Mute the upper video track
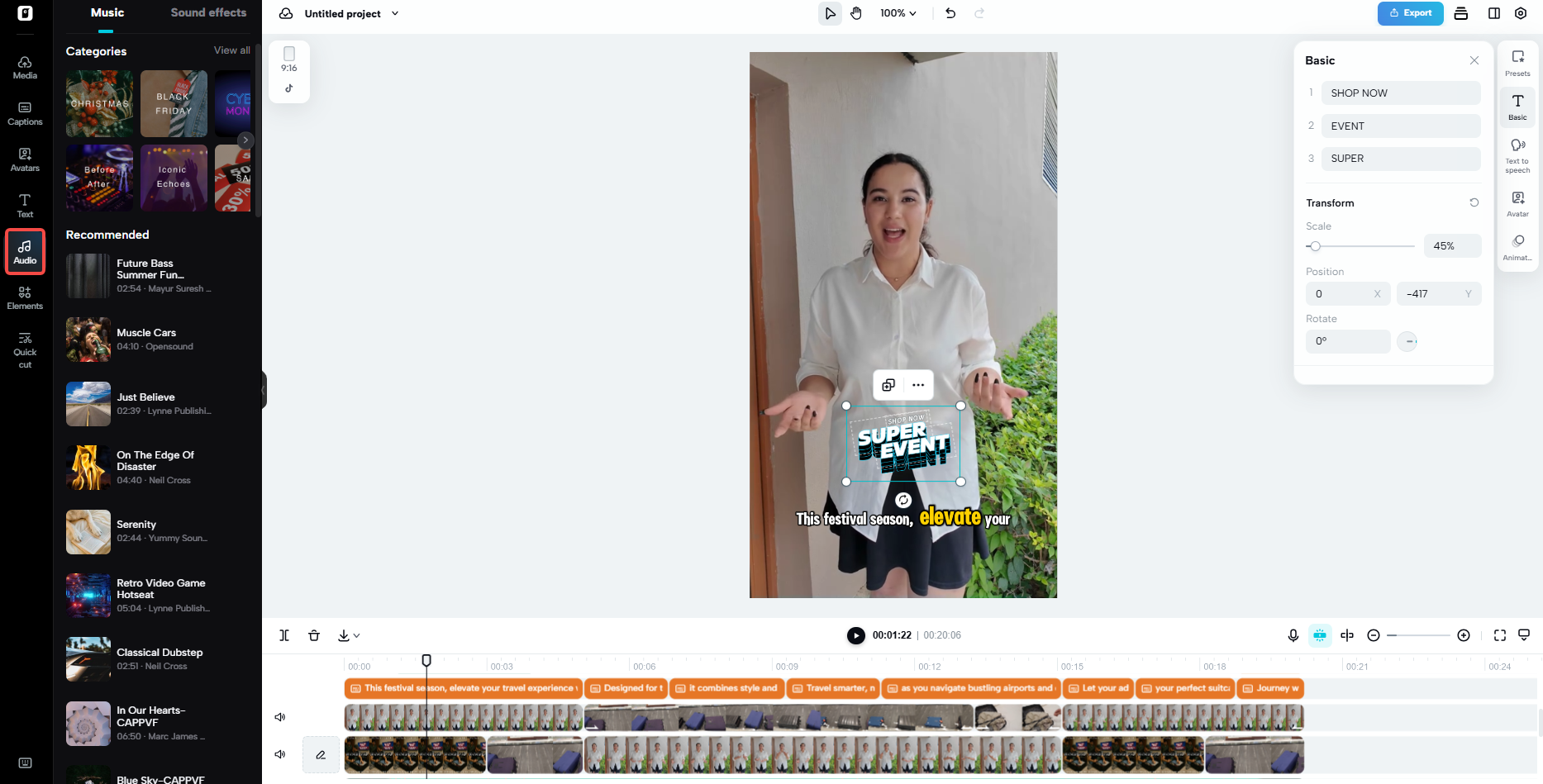 coord(280,717)
